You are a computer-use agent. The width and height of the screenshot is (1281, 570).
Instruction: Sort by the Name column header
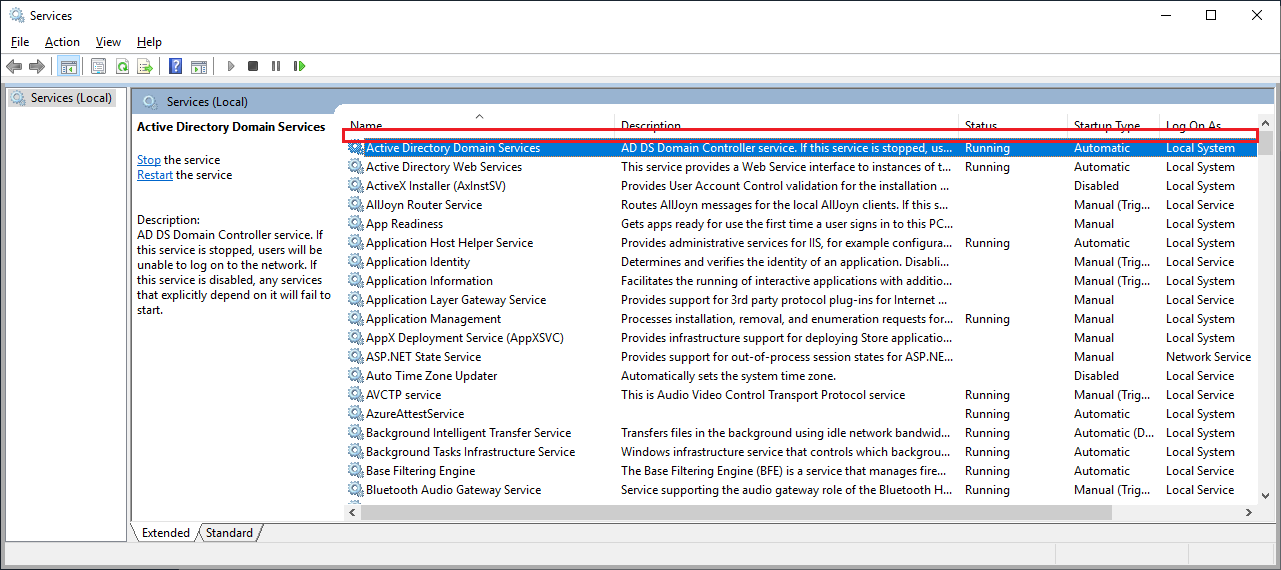point(479,126)
